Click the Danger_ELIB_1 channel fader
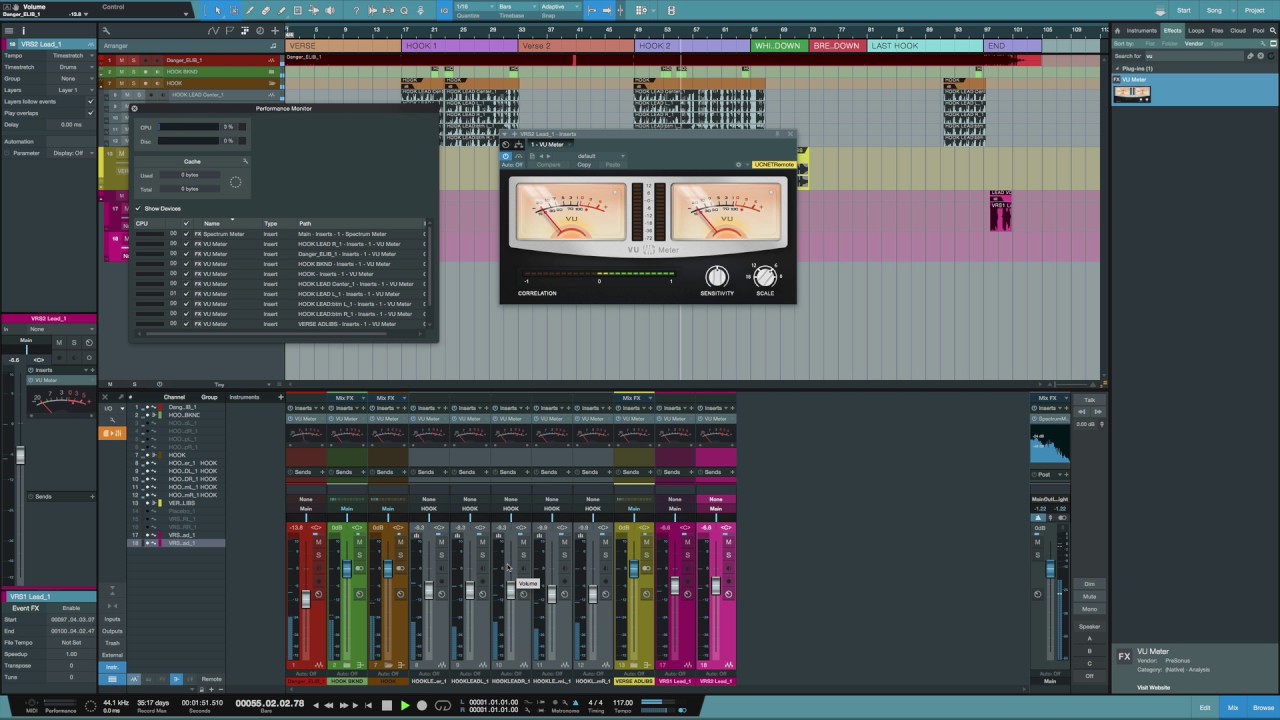Screen dimensions: 1280x720 pos(305,598)
